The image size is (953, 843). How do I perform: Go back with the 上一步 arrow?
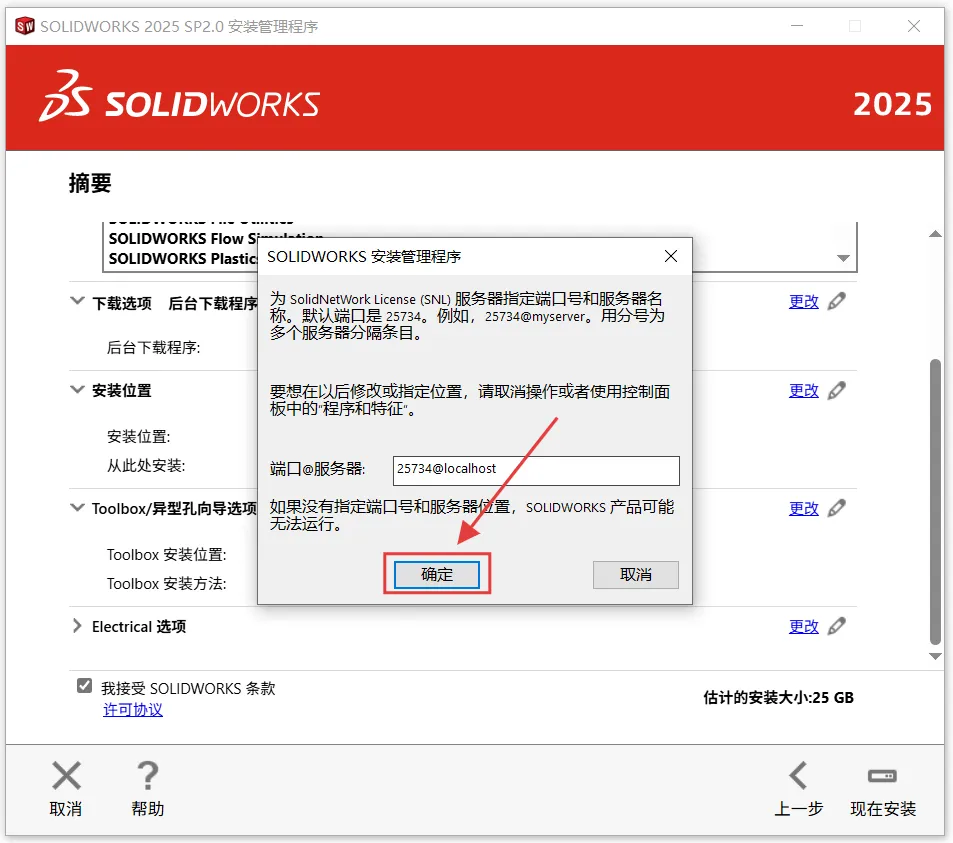pos(798,776)
